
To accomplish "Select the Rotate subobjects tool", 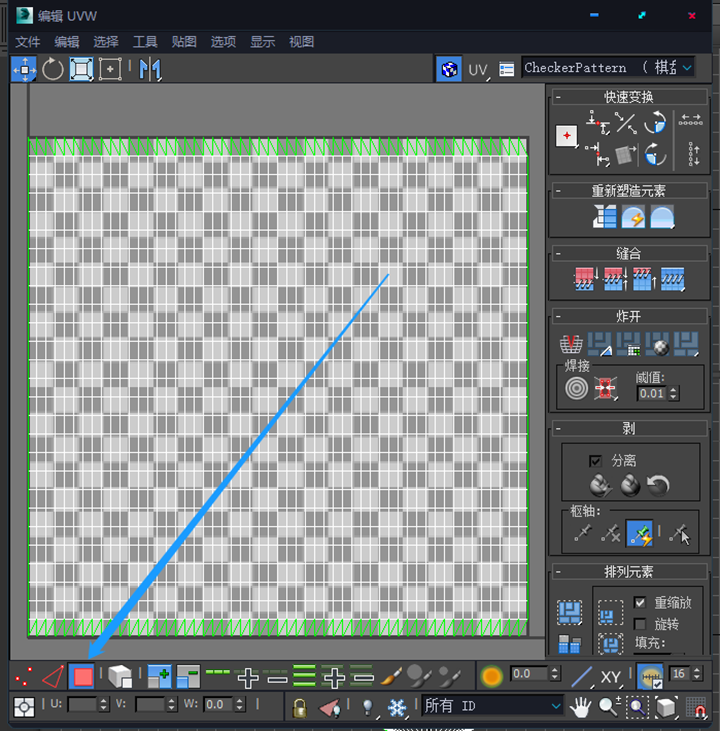I will click(x=53, y=69).
